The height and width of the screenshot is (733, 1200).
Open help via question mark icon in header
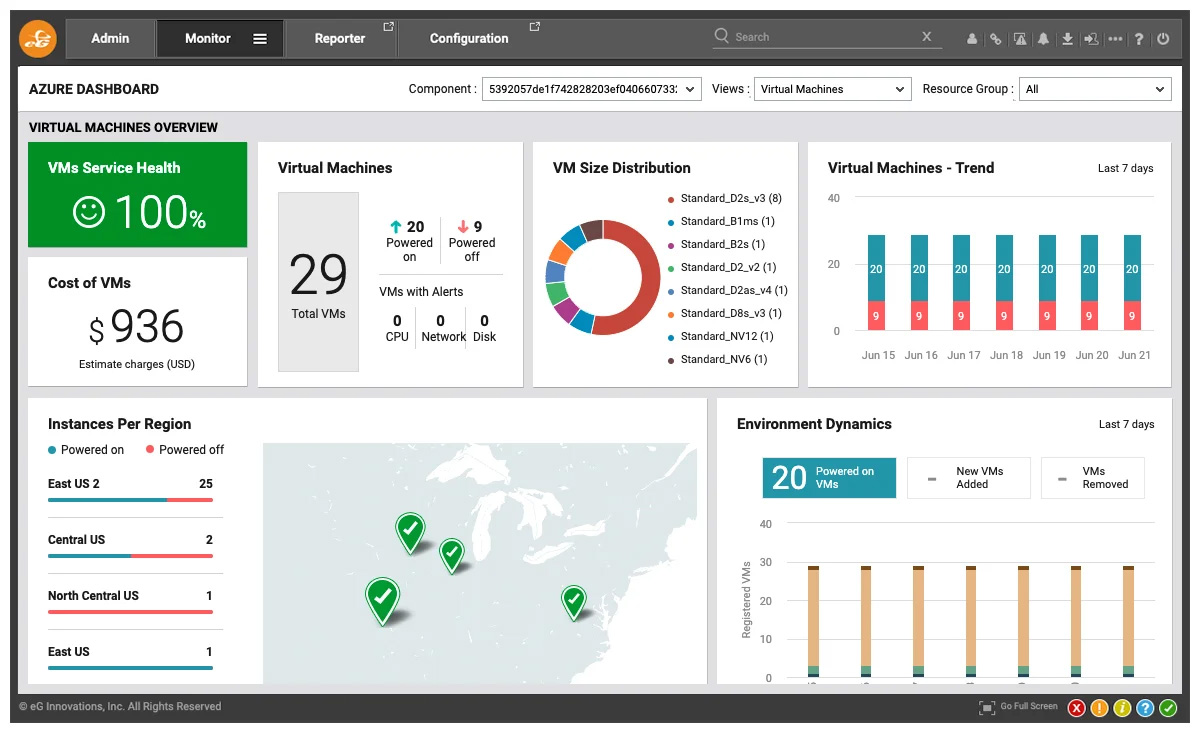(x=1139, y=39)
